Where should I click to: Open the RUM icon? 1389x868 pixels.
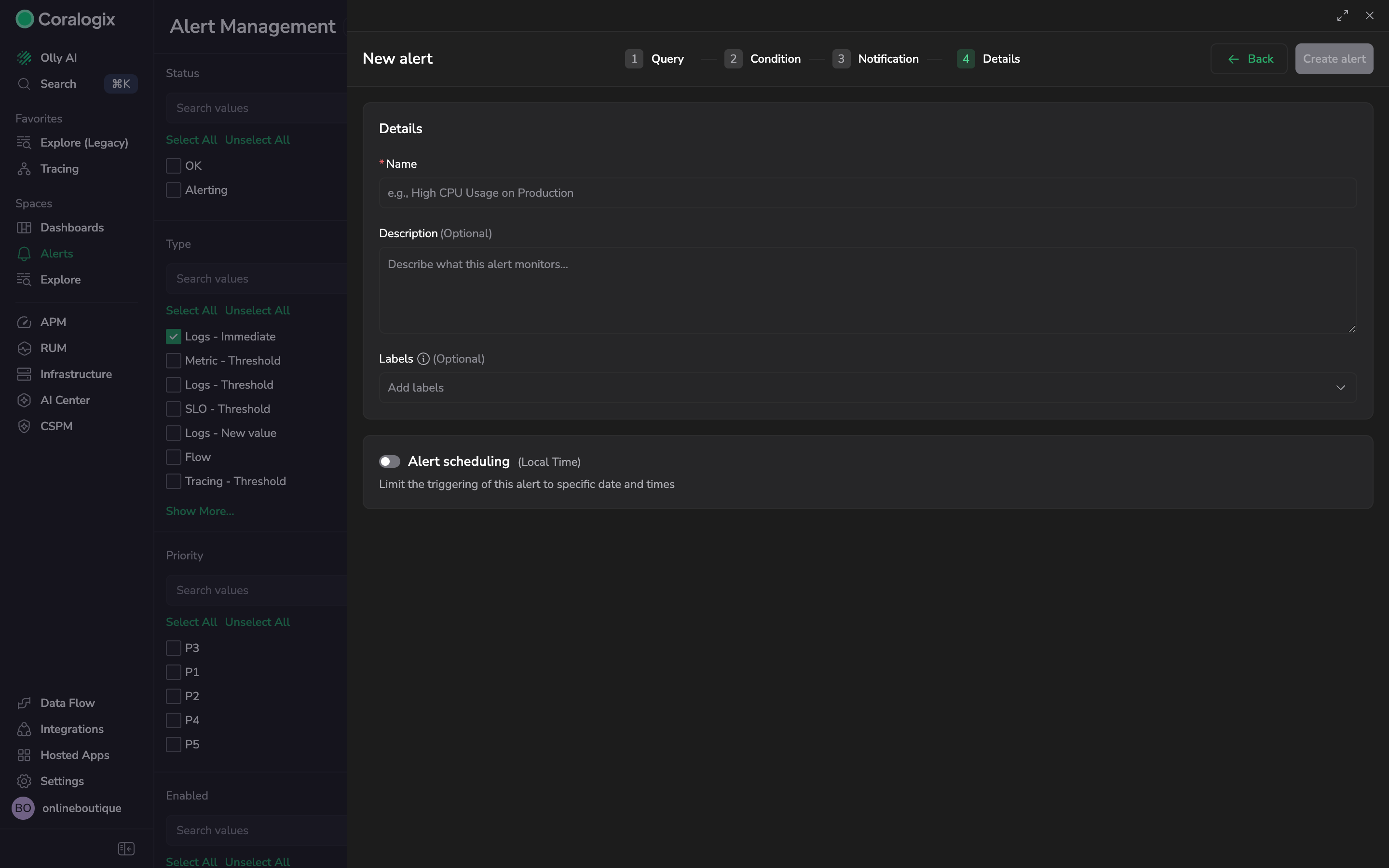(x=24, y=348)
